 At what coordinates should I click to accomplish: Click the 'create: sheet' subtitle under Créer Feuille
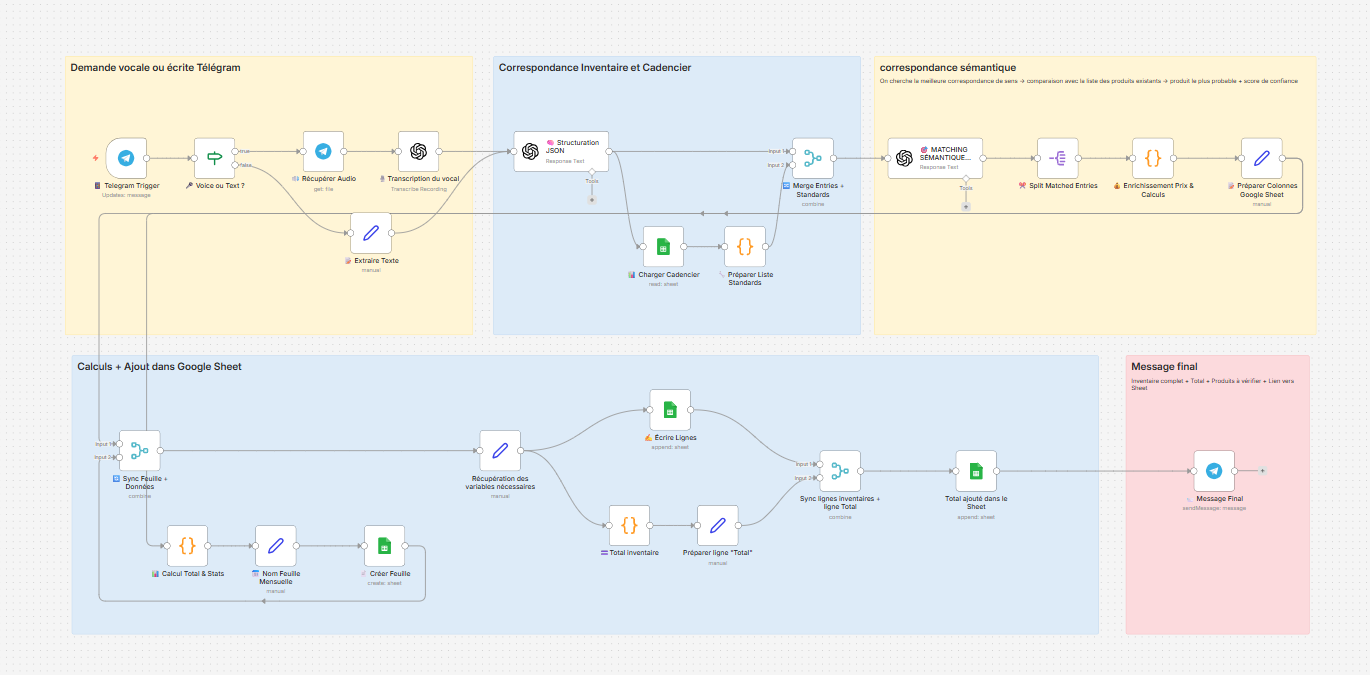385,583
